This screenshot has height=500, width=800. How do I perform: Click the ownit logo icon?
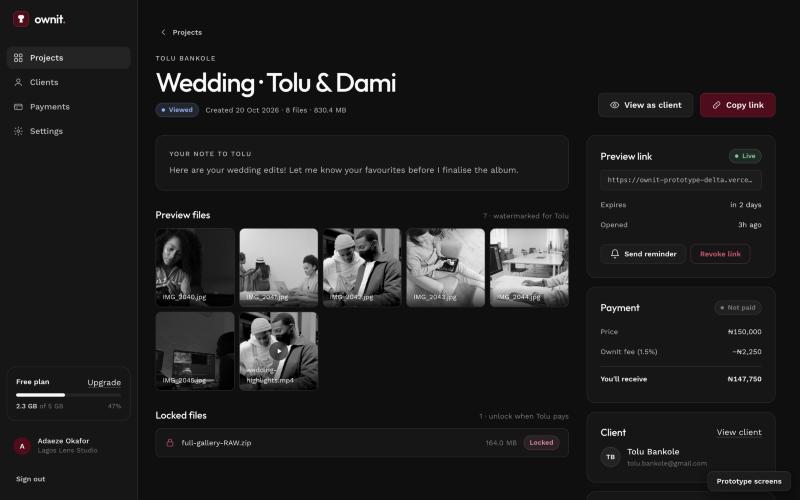coord(21,19)
